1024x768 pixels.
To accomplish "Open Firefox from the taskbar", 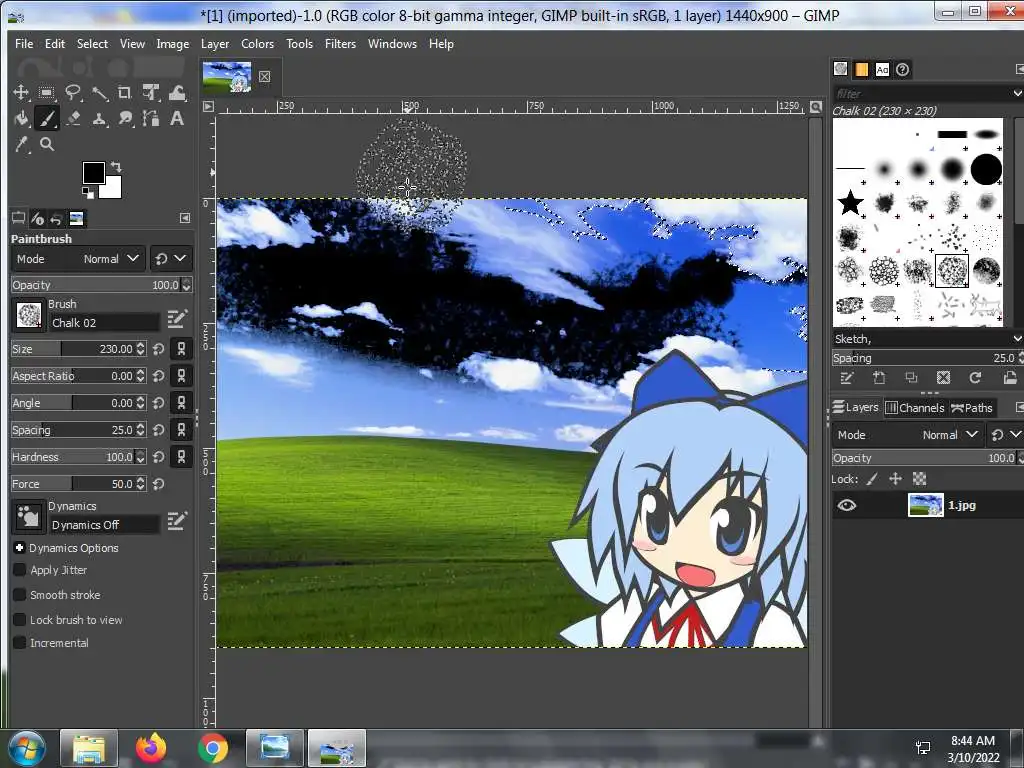I will pyautogui.click(x=152, y=748).
